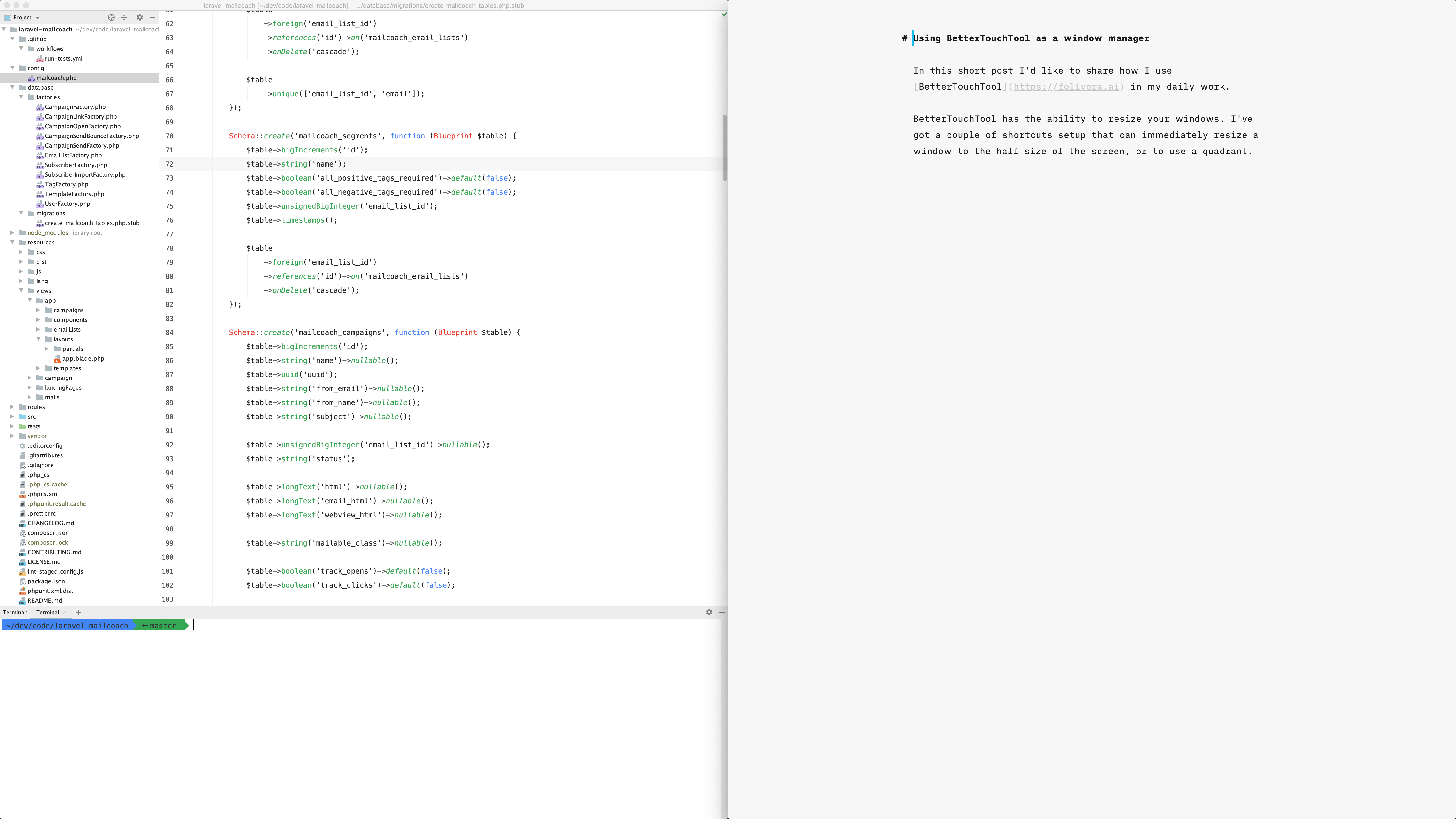Image resolution: width=1456 pixels, height=819 pixels.
Task: Click the note heading 'Using BetterTouchTool as a window manager'
Action: point(1031,38)
